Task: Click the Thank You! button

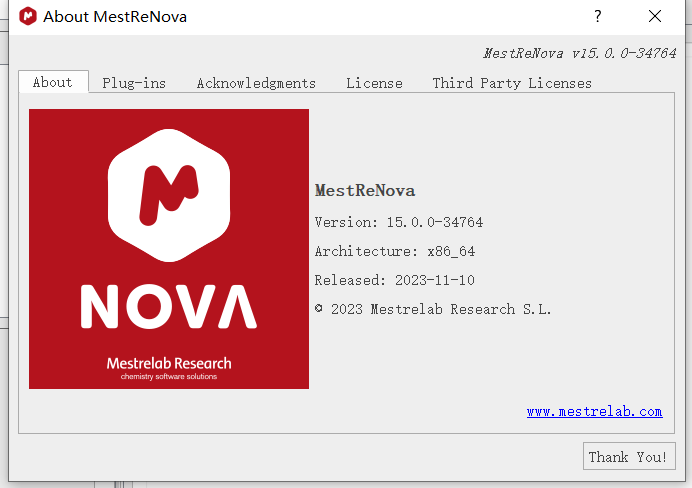Action: pyautogui.click(x=629, y=456)
